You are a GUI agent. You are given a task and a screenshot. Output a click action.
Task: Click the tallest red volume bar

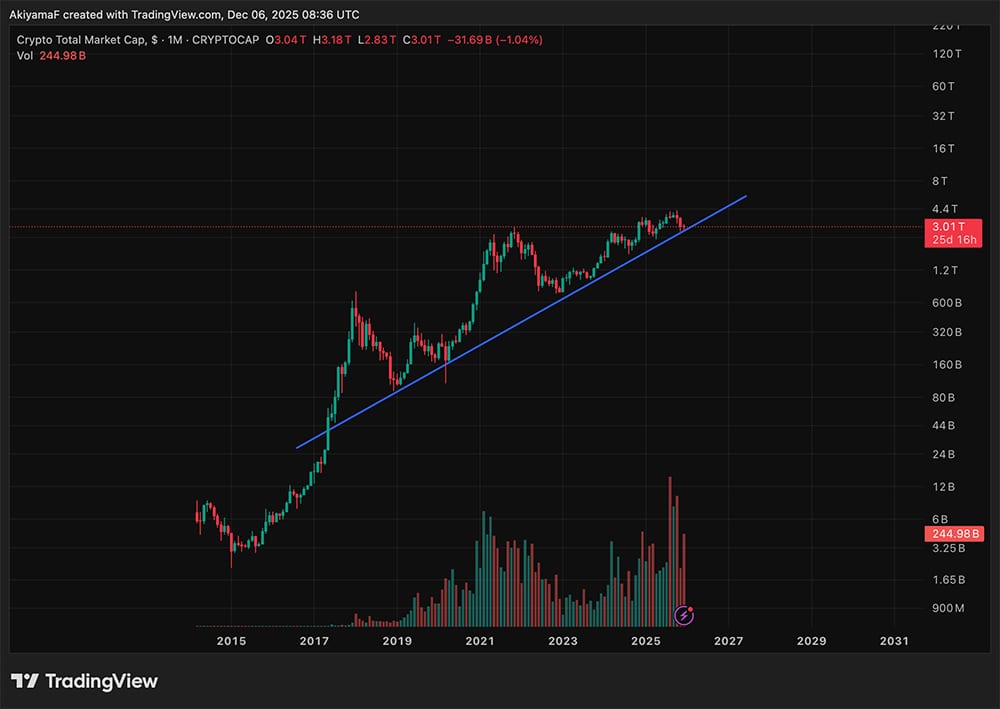pos(670,545)
